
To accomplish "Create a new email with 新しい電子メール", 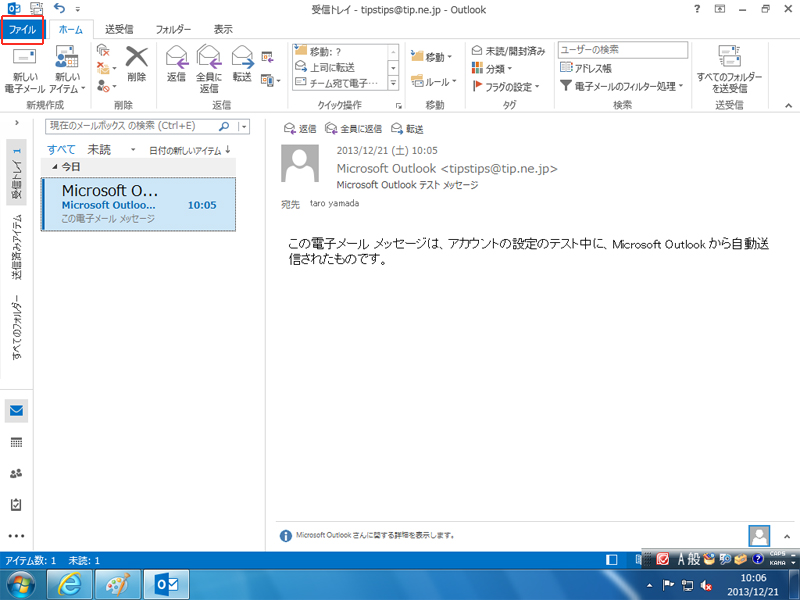I will pos(24,70).
